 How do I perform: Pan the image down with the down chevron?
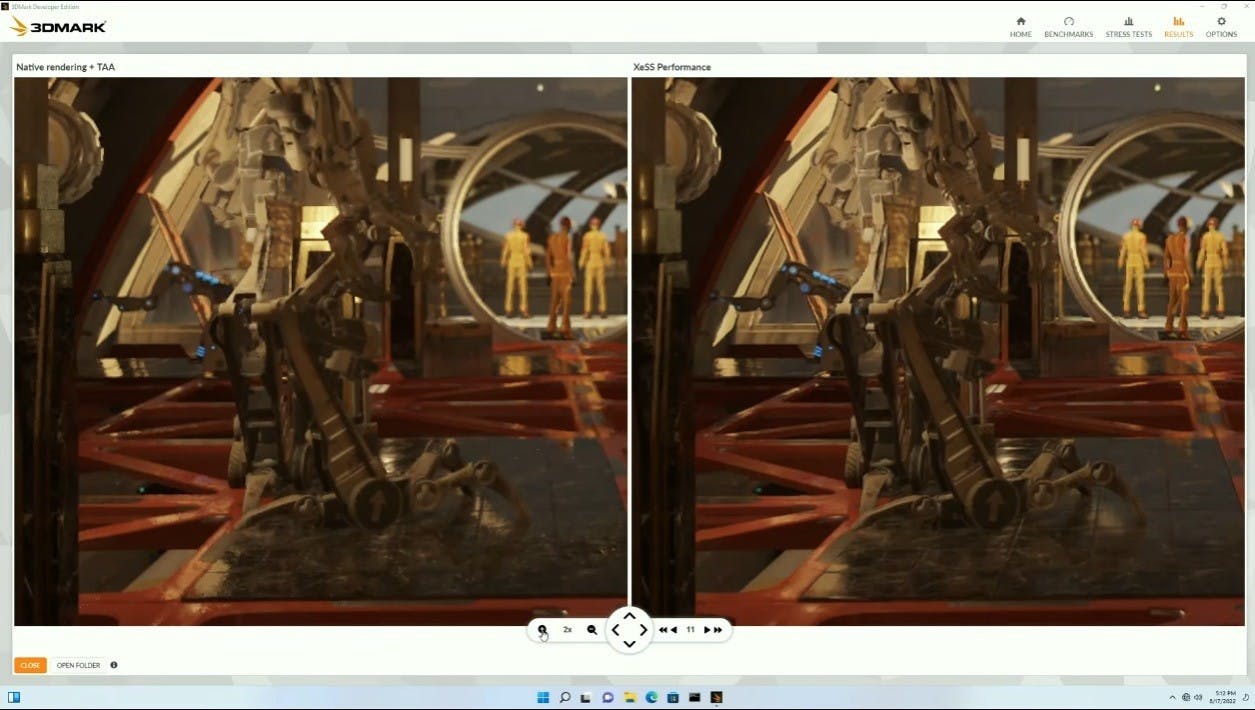(x=629, y=644)
